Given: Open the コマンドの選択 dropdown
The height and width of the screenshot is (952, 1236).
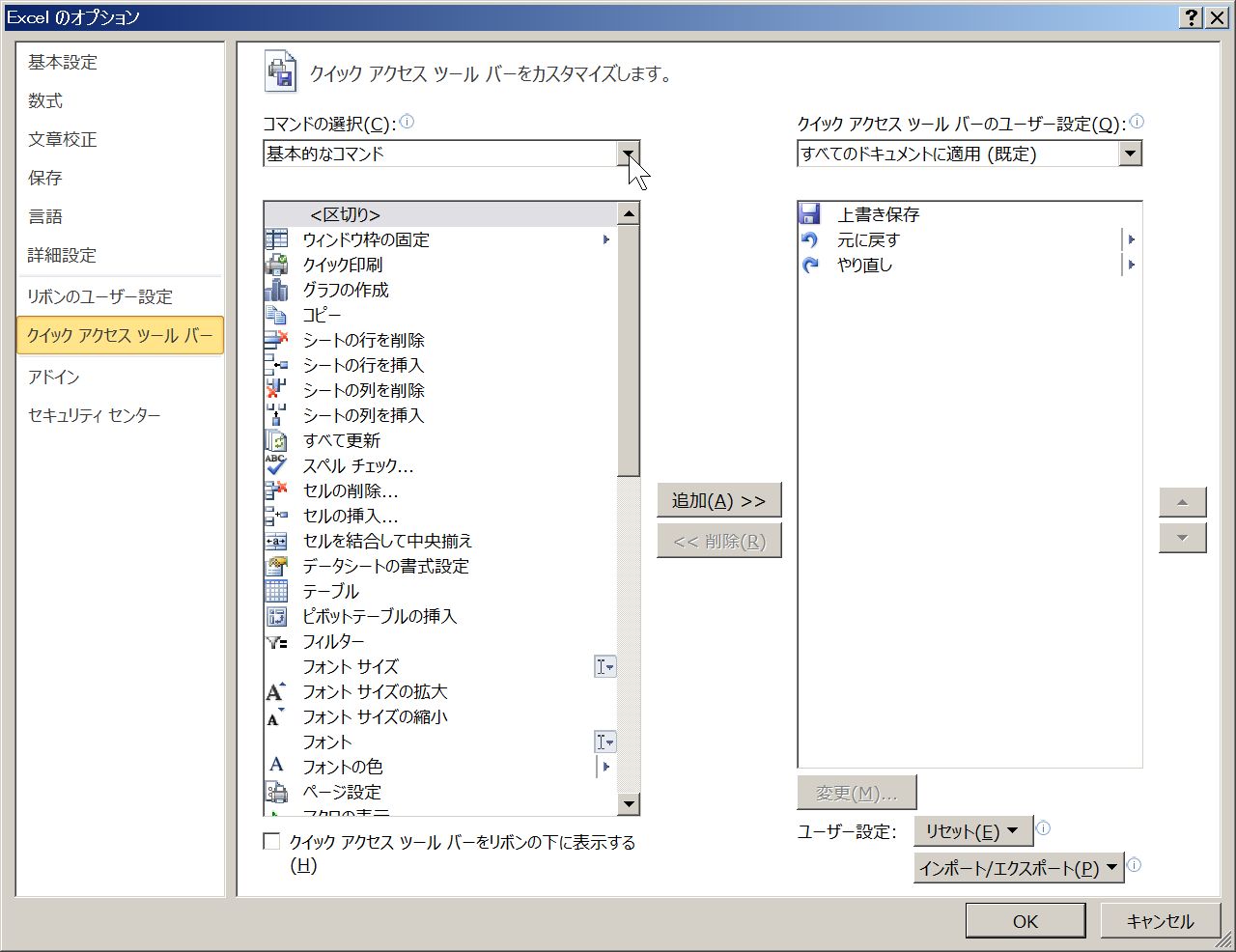Looking at the screenshot, I should [629, 154].
